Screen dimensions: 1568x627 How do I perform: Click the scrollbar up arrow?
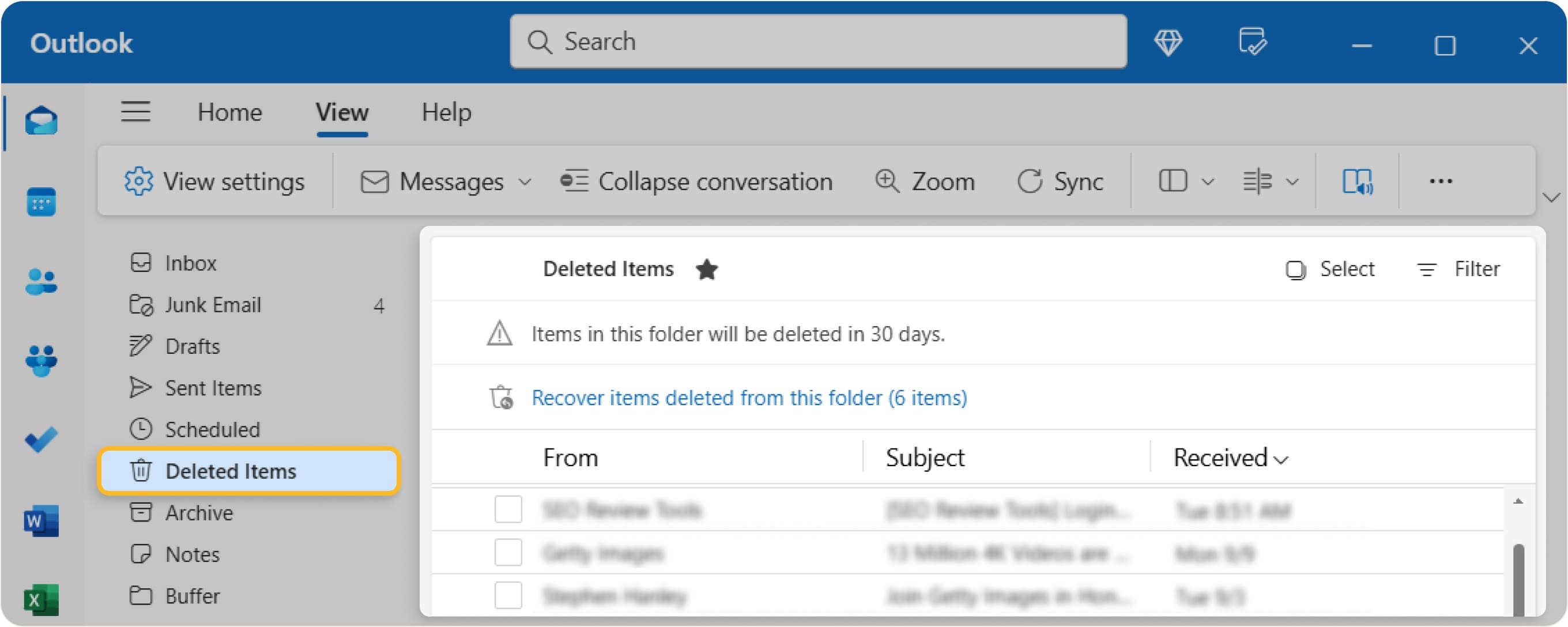[x=1518, y=501]
